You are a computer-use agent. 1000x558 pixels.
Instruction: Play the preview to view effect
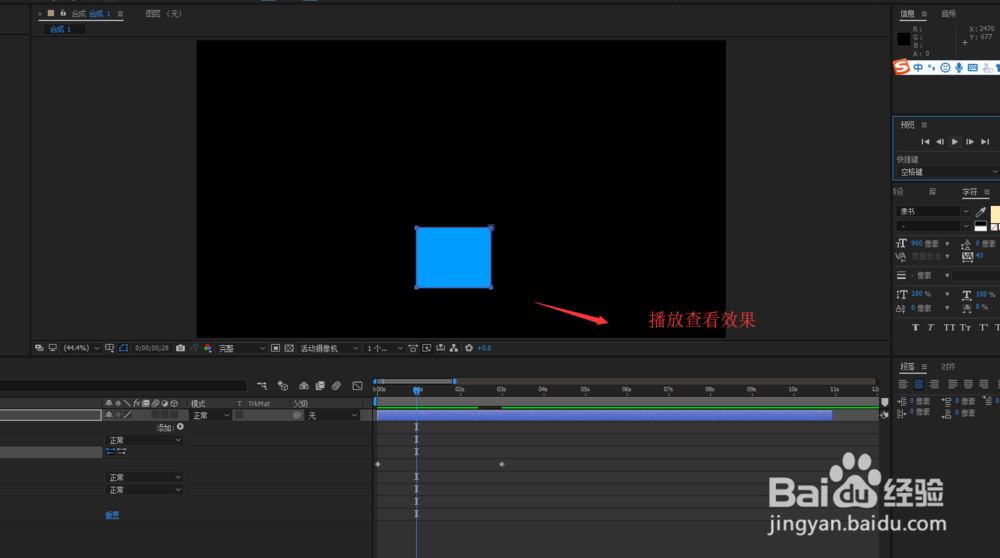pos(955,142)
